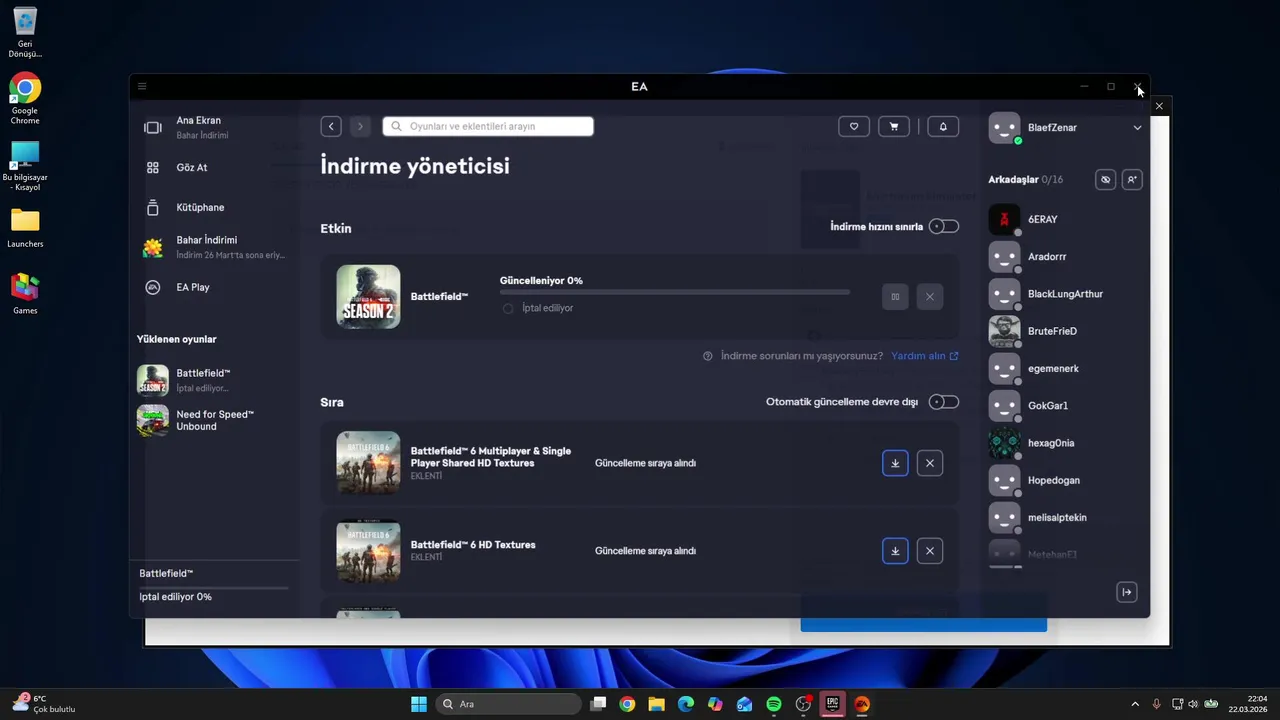Click the add friend icon
This screenshot has height=720, width=1280.
tap(1131, 180)
